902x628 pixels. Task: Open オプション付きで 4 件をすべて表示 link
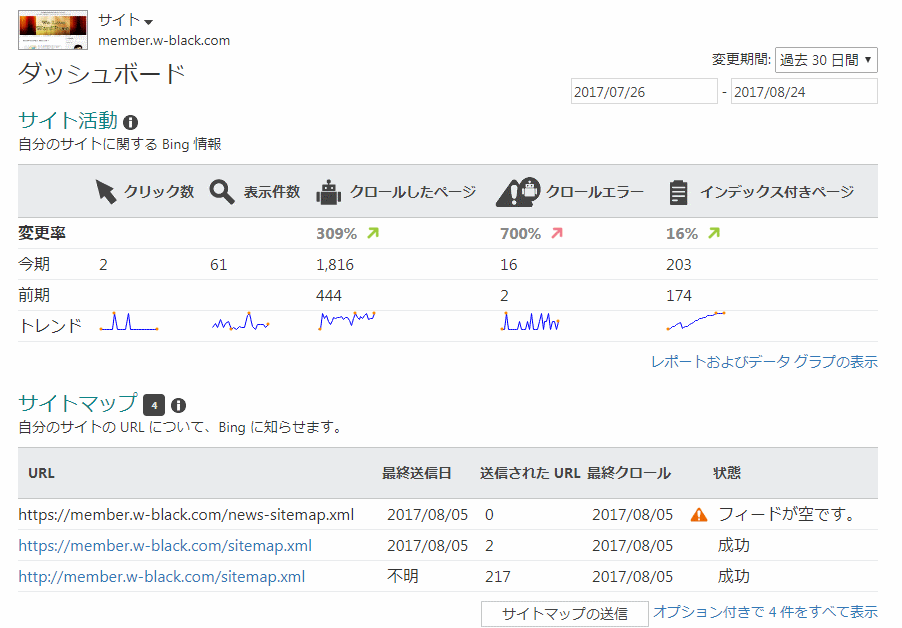pos(766,612)
